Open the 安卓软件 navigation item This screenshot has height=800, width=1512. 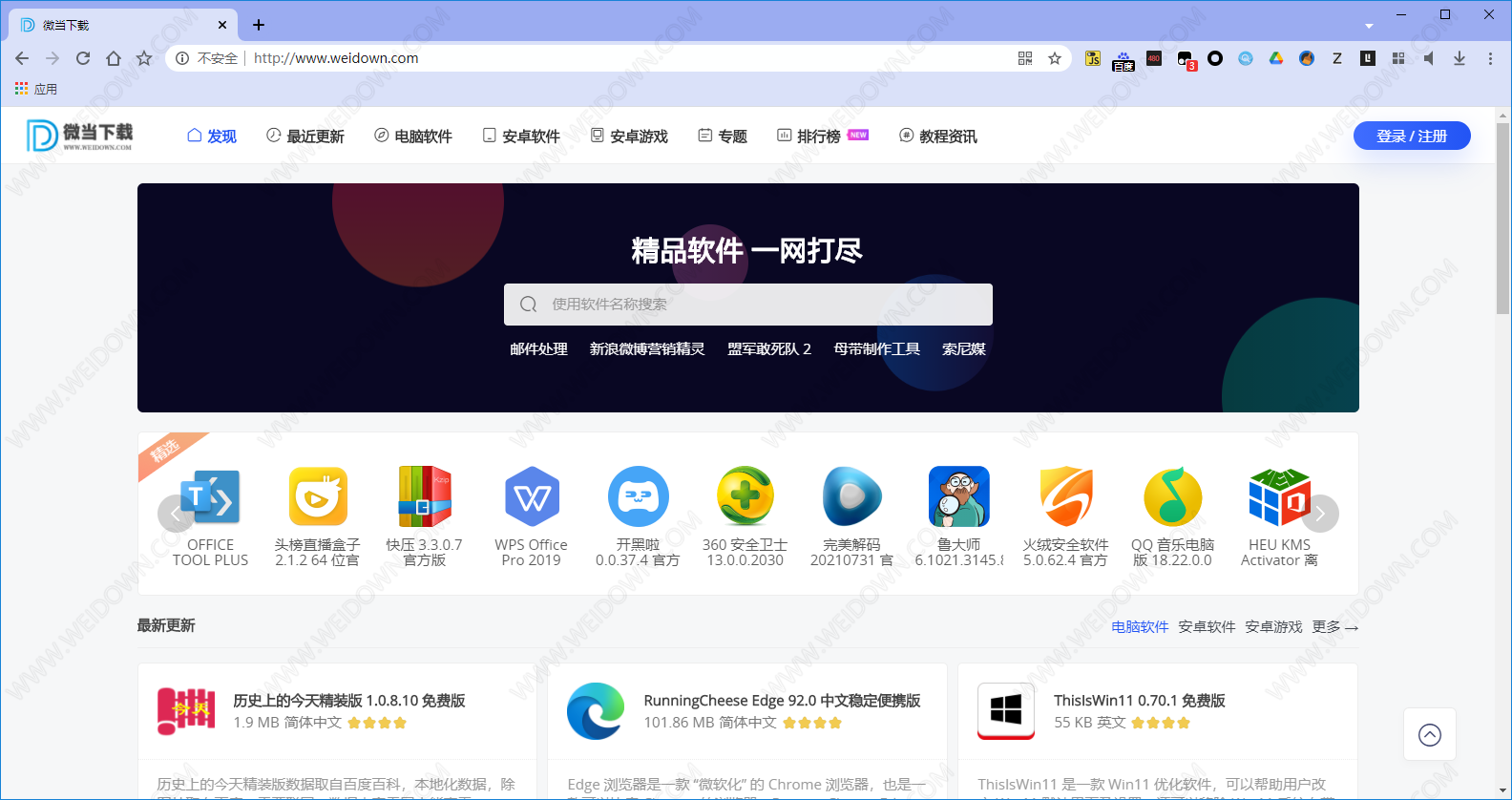tap(521, 136)
